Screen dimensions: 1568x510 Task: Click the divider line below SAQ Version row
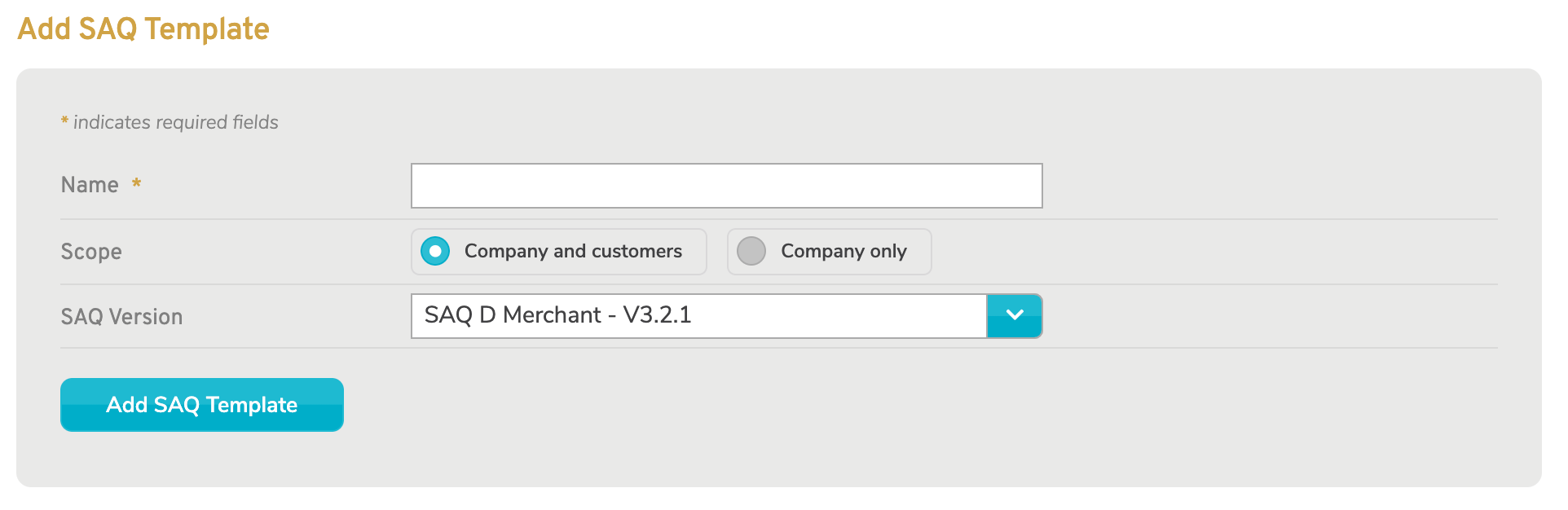click(x=778, y=348)
